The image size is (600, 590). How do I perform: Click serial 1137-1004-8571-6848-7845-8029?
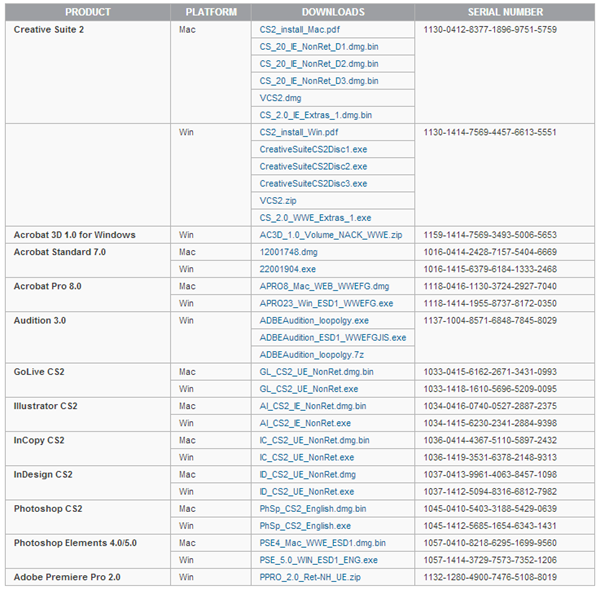[x=490, y=321]
